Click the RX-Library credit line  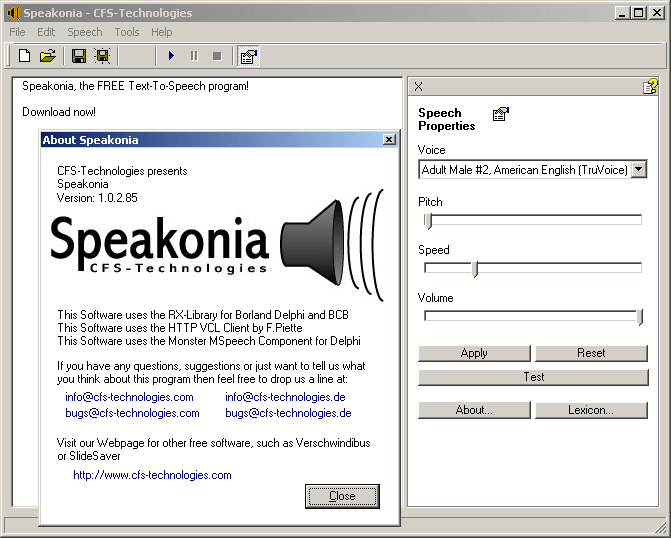(203, 315)
